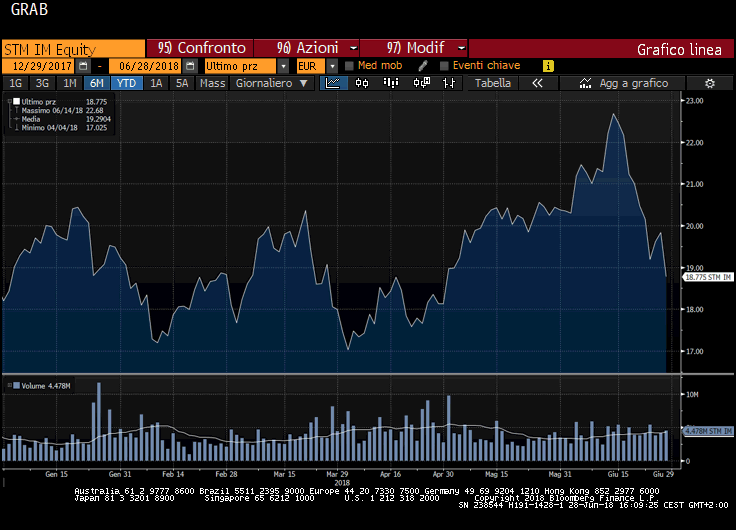Click the 95) Confronto button
736x530 pixels.
click(200, 48)
